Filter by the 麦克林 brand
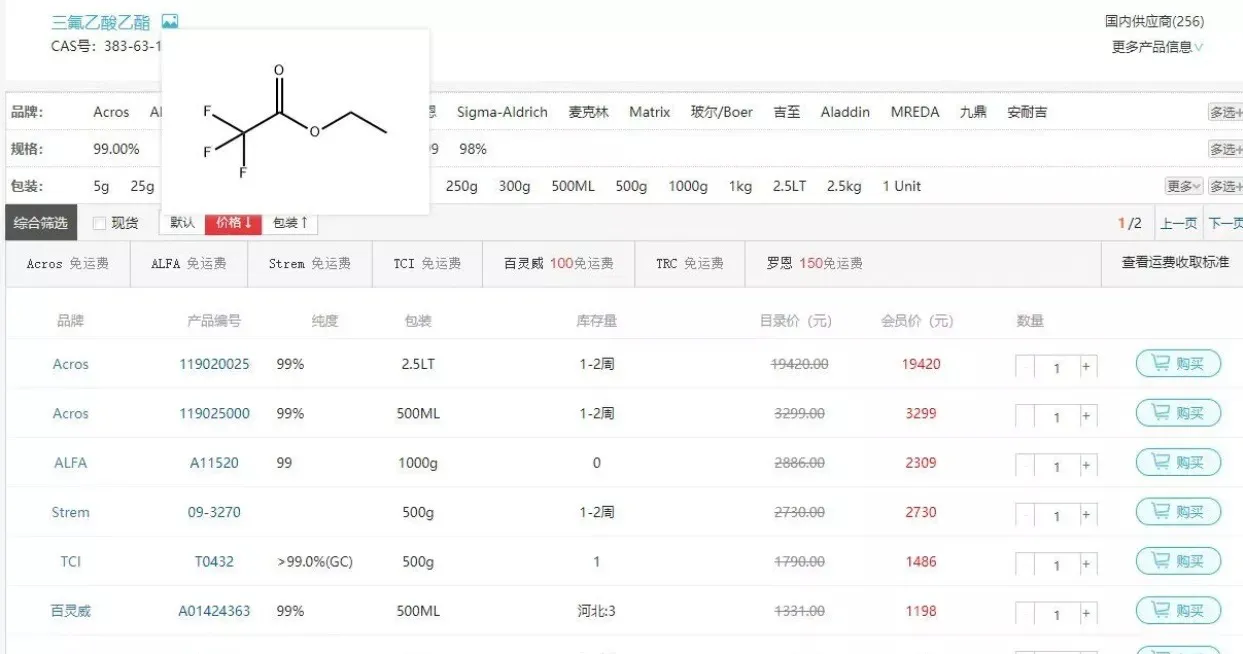 coord(588,112)
